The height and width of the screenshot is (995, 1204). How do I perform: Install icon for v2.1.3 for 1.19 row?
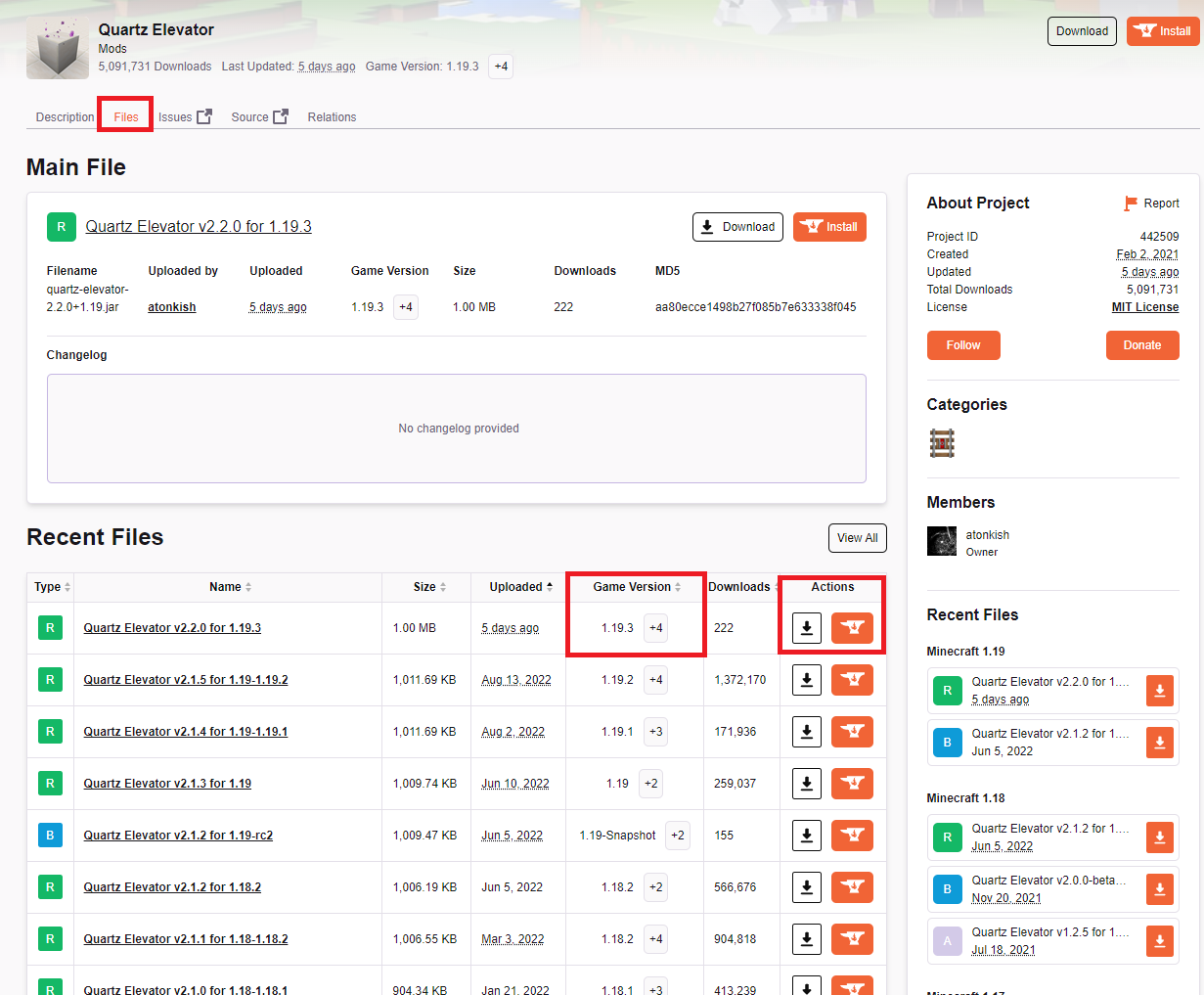(852, 784)
